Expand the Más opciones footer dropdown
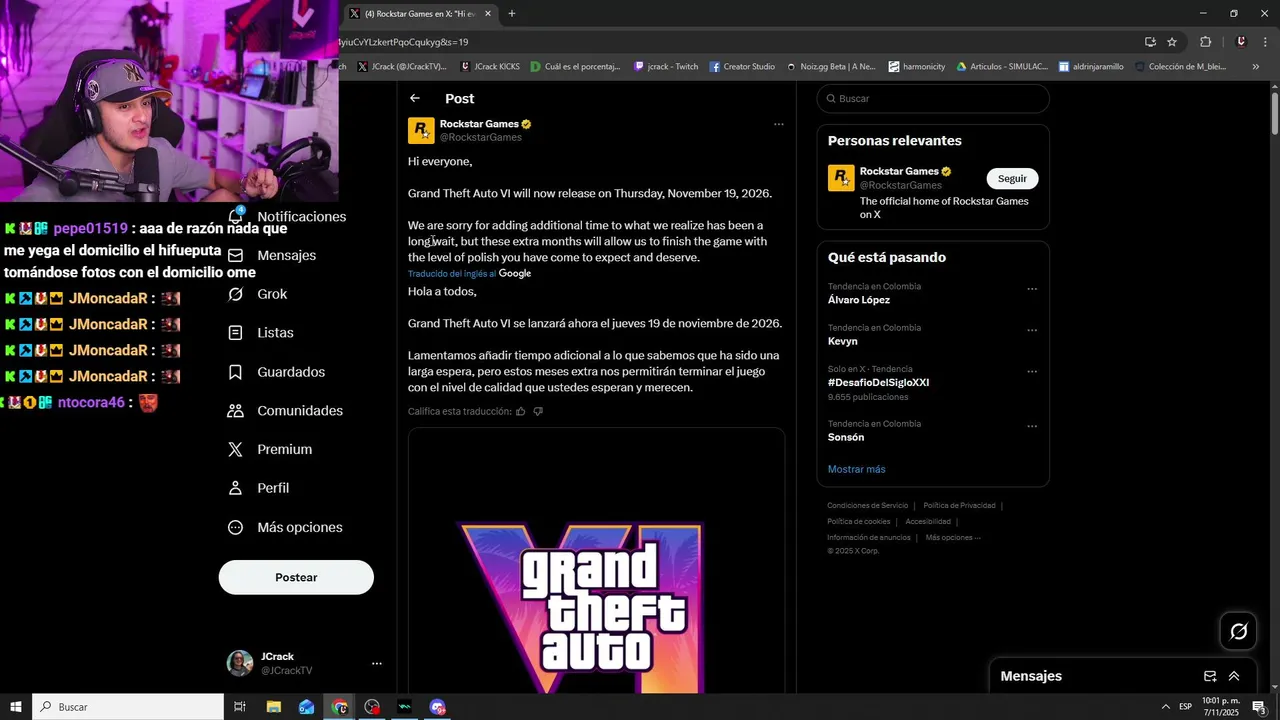The width and height of the screenshot is (1280, 720). [953, 537]
